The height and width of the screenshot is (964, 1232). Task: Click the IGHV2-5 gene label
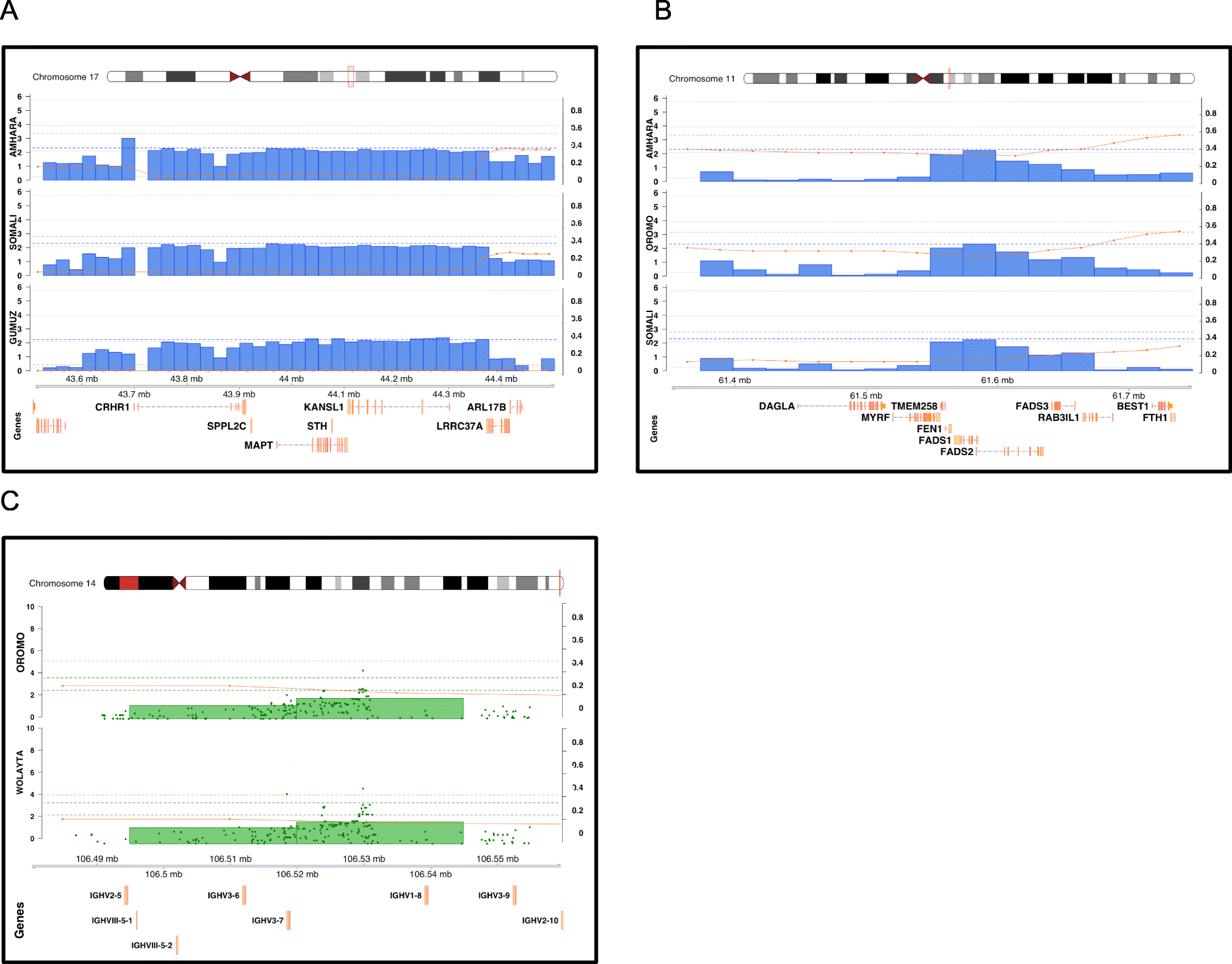[106, 895]
